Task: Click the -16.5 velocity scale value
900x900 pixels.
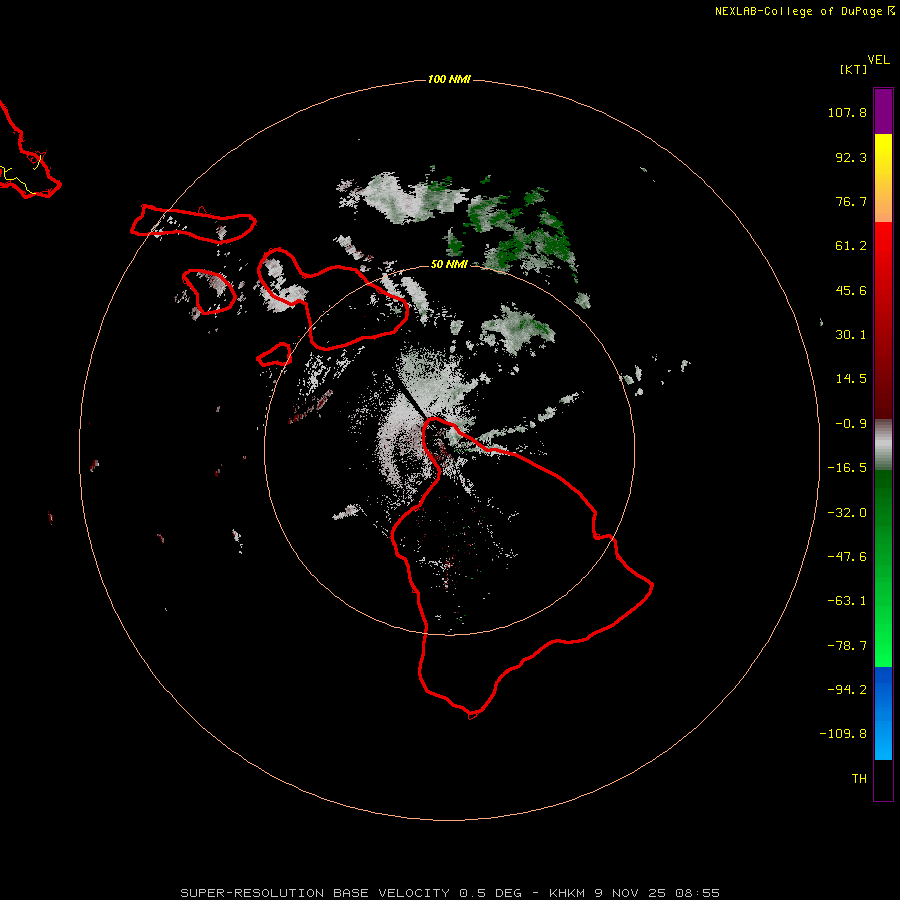Action: (x=847, y=468)
